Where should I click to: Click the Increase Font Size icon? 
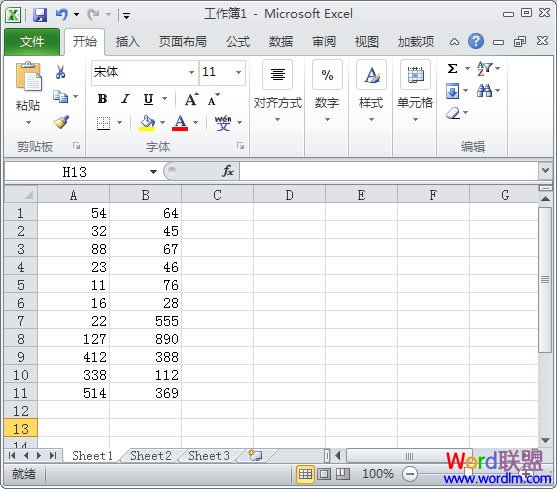191,99
